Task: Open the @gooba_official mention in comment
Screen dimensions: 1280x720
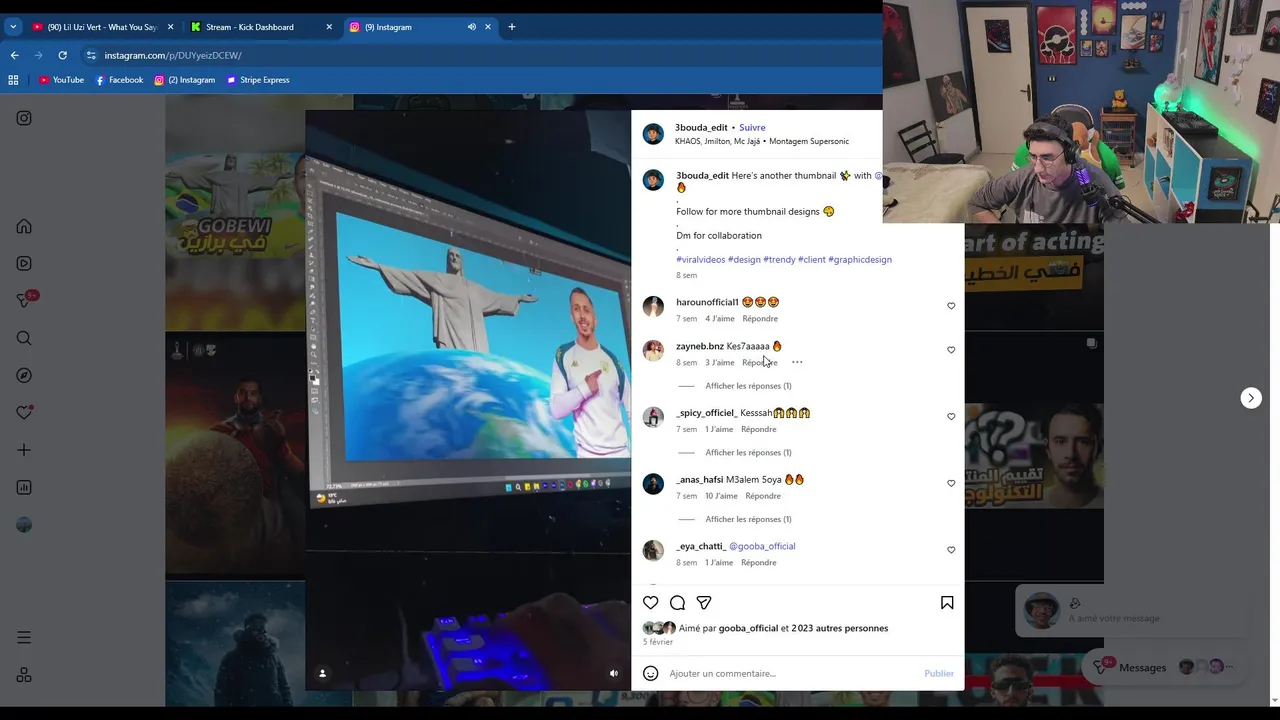Action: (x=762, y=546)
